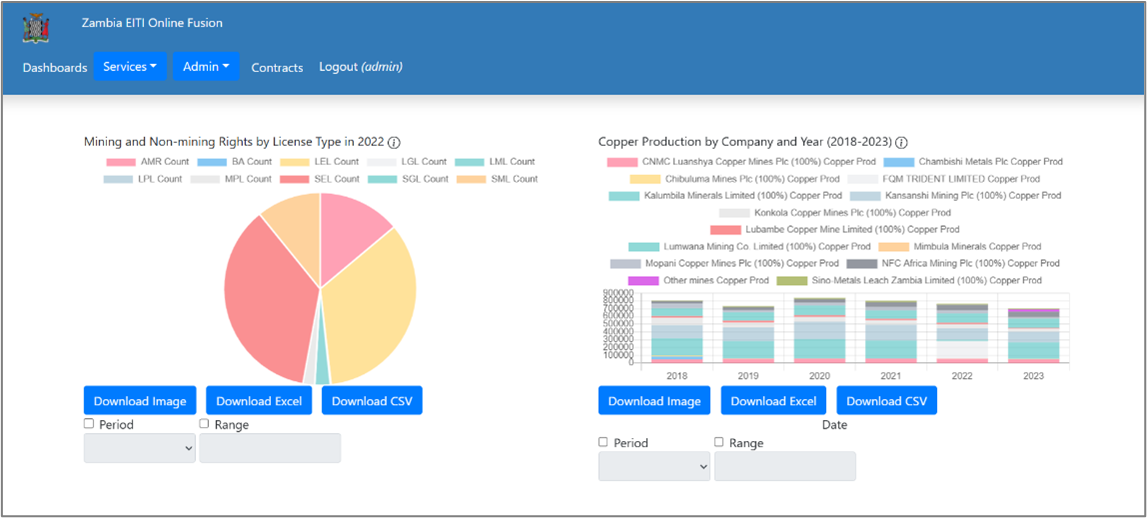The width and height of the screenshot is (1147, 518).
Task: Toggle SGL Count legend entry
Action: (407, 179)
